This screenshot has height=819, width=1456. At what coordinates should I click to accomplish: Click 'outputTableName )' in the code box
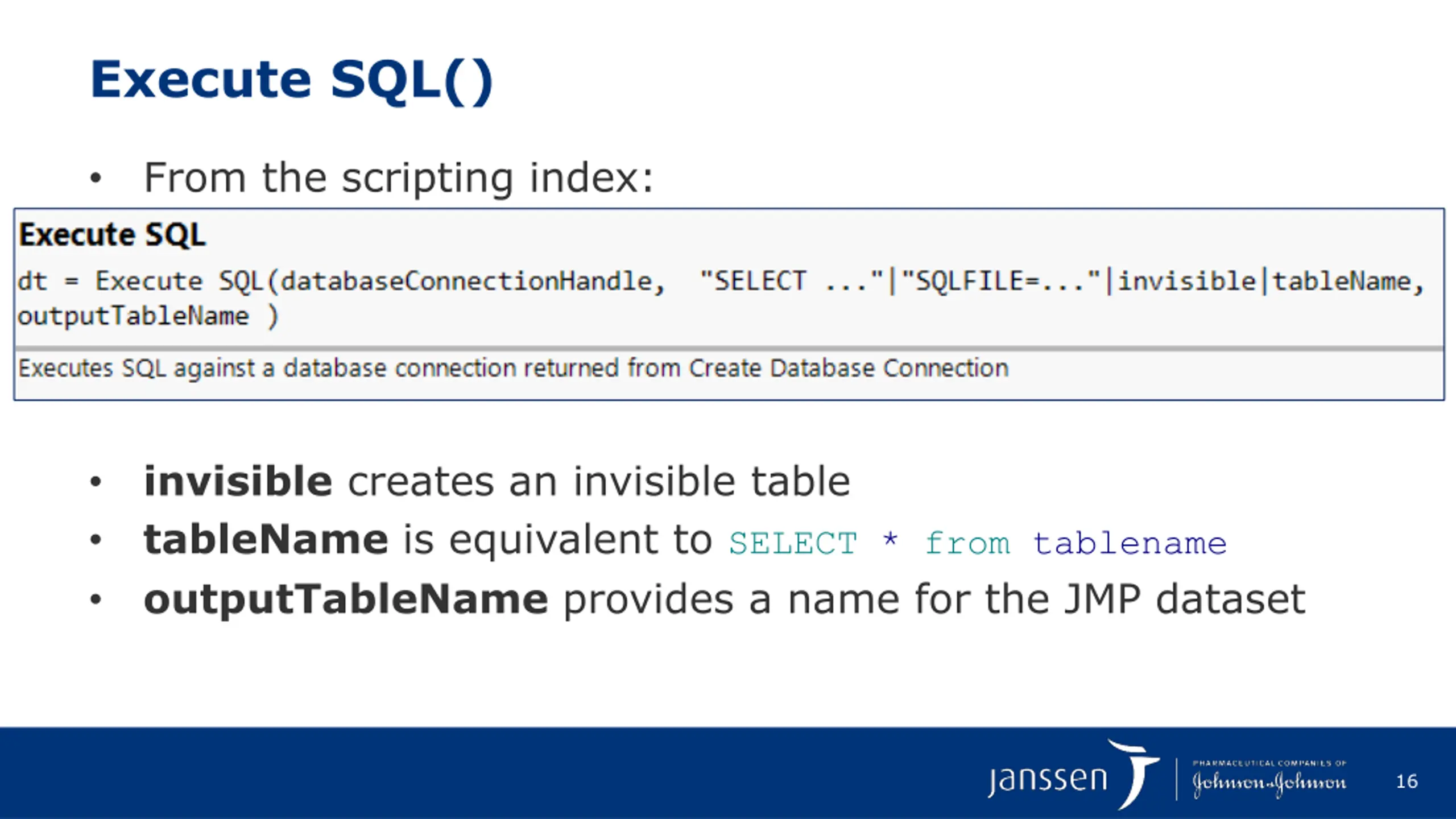[148, 316]
